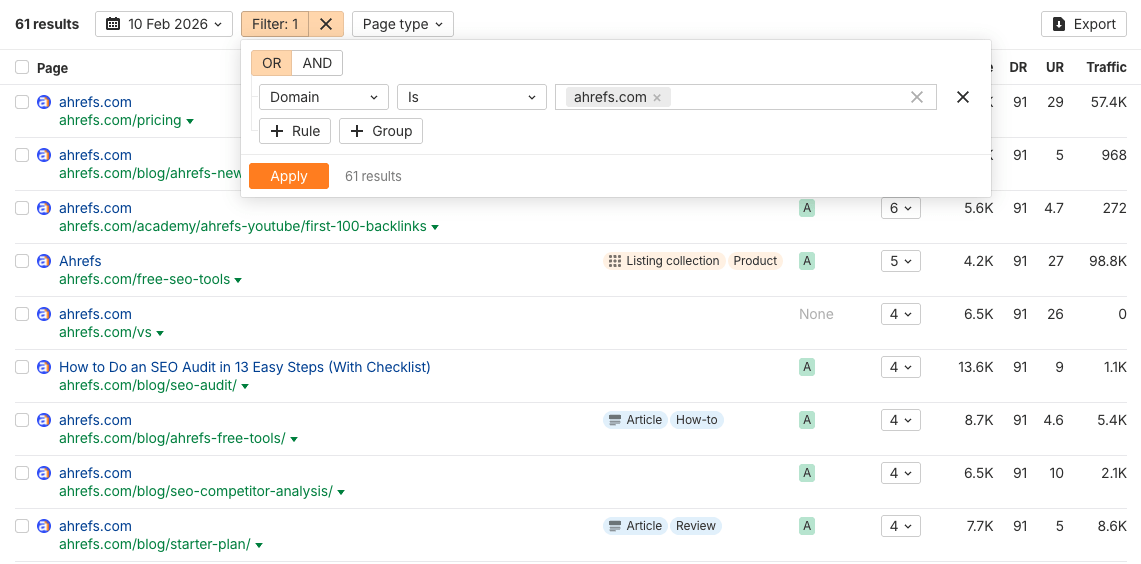This screenshot has width=1141, height=564.
Task: Check the ahrefs.com/pricing row checkbox
Action: point(22,102)
